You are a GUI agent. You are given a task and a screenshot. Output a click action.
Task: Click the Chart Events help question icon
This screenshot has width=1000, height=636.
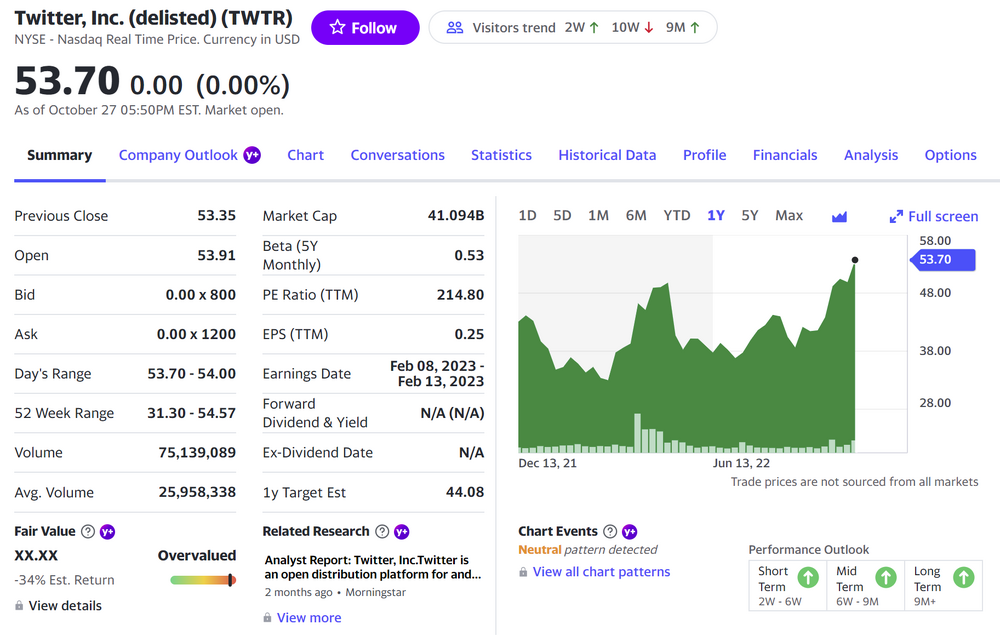click(x=610, y=532)
